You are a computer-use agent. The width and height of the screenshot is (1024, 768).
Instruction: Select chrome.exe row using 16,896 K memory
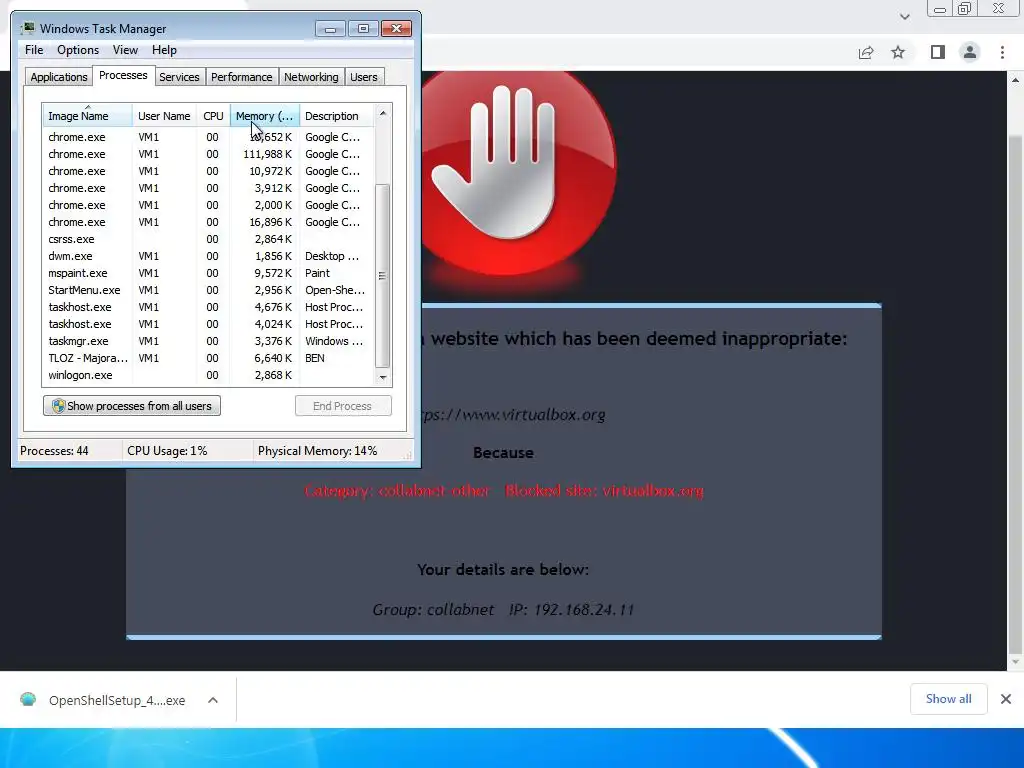[208, 222]
